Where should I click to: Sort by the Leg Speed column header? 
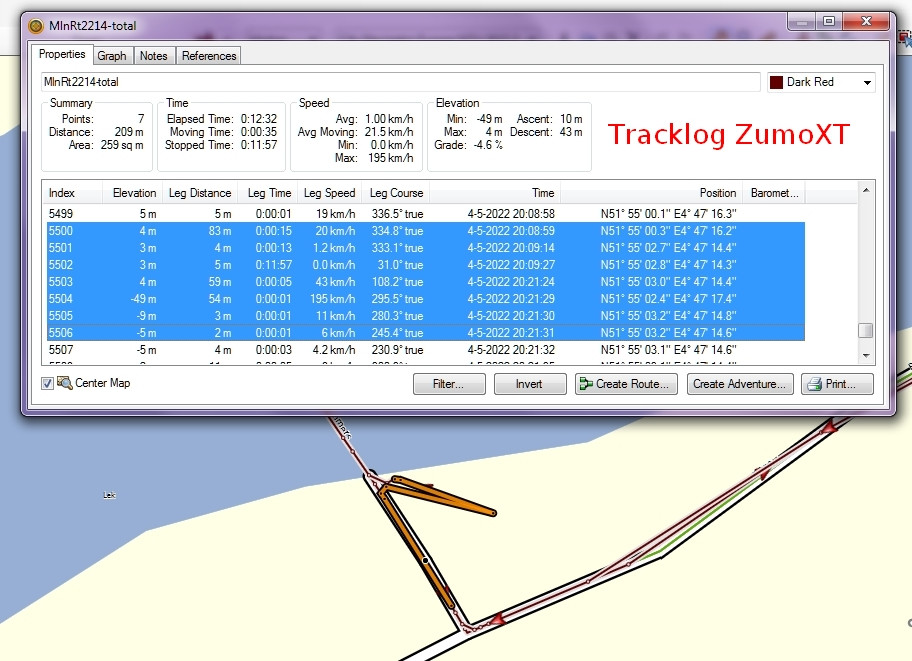point(330,193)
